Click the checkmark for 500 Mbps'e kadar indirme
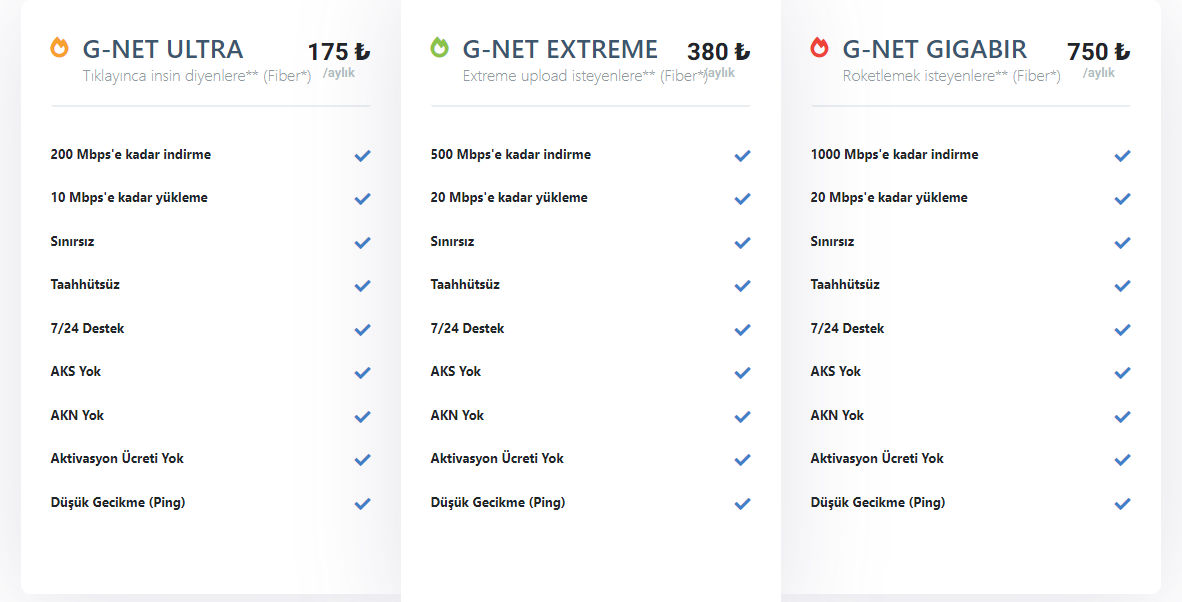Image resolution: width=1182 pixels, height=602 pixels. click(x=742, y=156)
